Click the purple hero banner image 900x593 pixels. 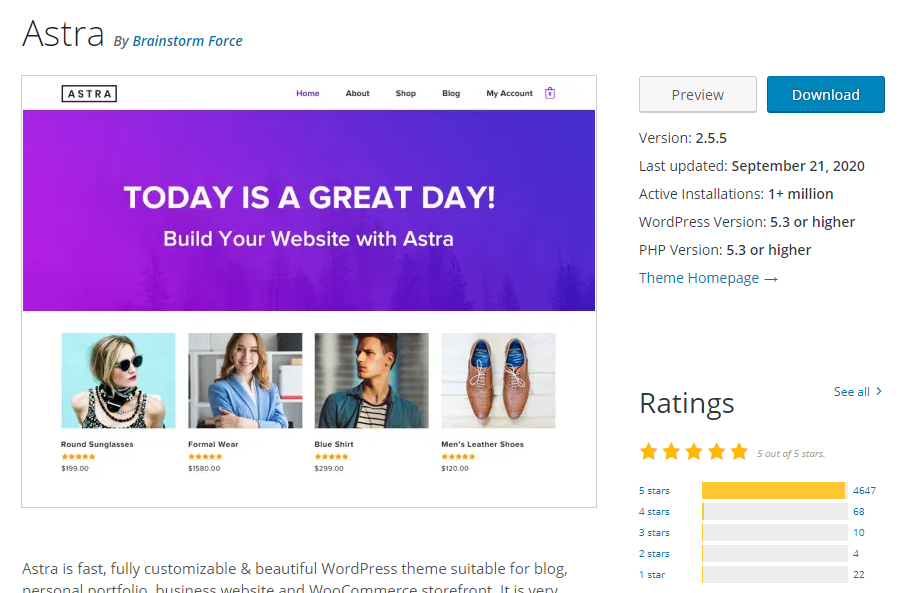pos(309,210)
